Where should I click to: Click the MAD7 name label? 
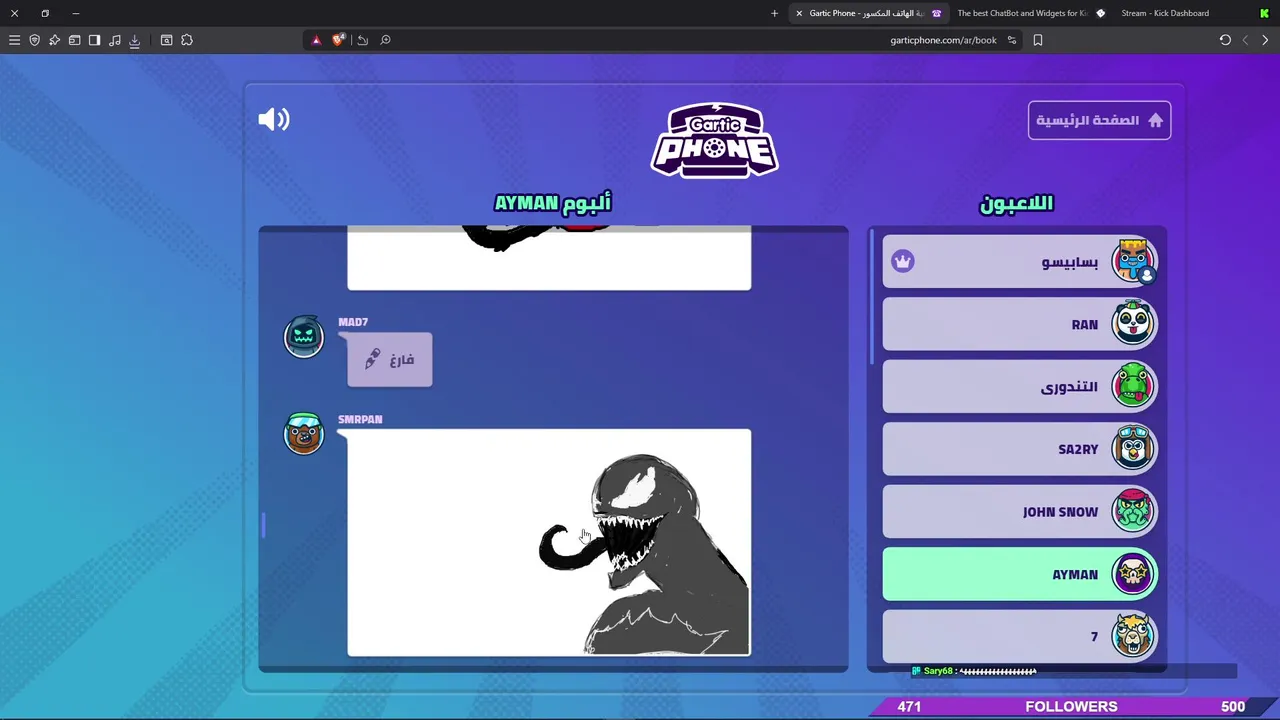tap(353, 322)
